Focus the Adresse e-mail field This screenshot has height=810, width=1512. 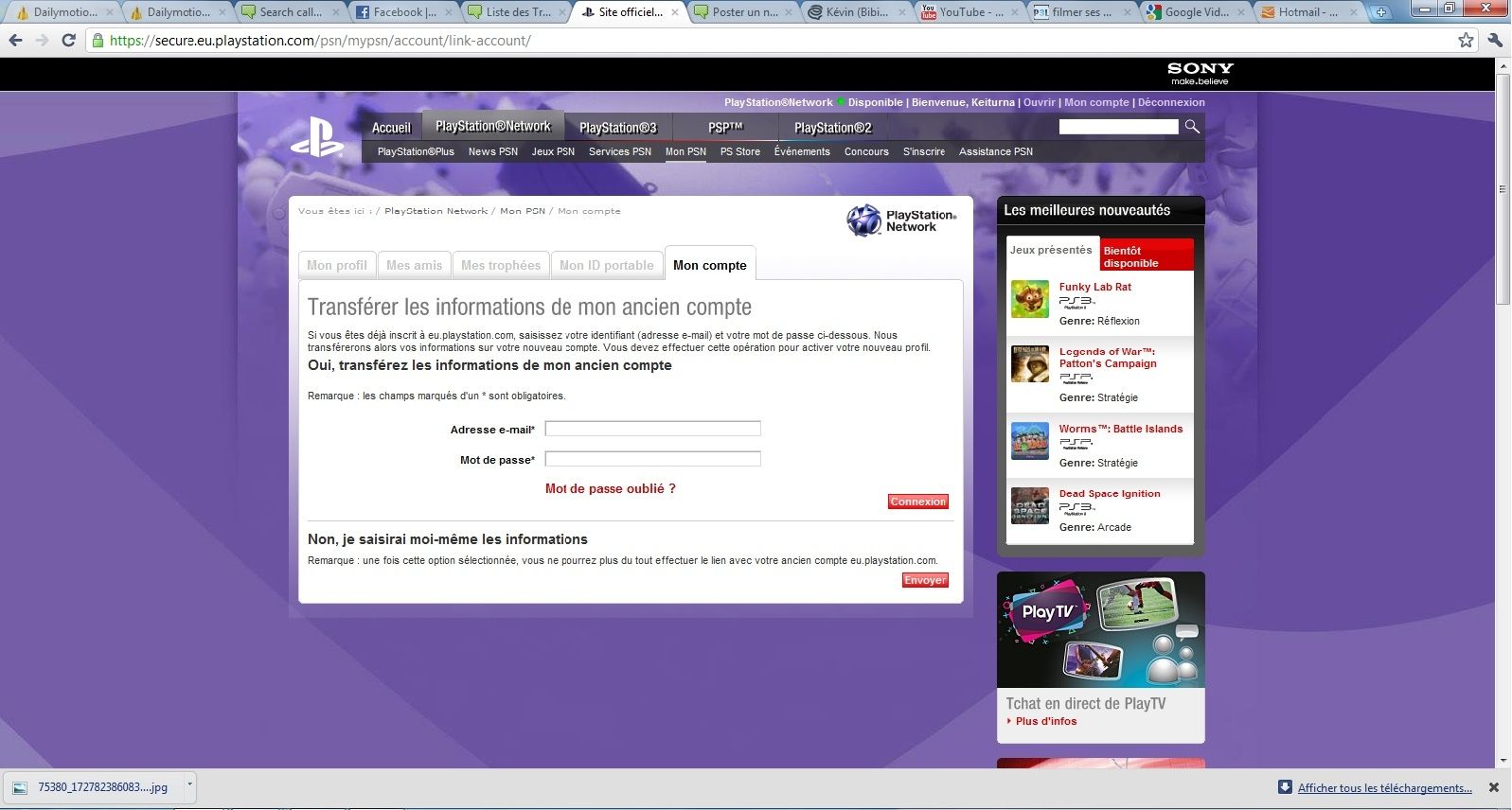653,429
